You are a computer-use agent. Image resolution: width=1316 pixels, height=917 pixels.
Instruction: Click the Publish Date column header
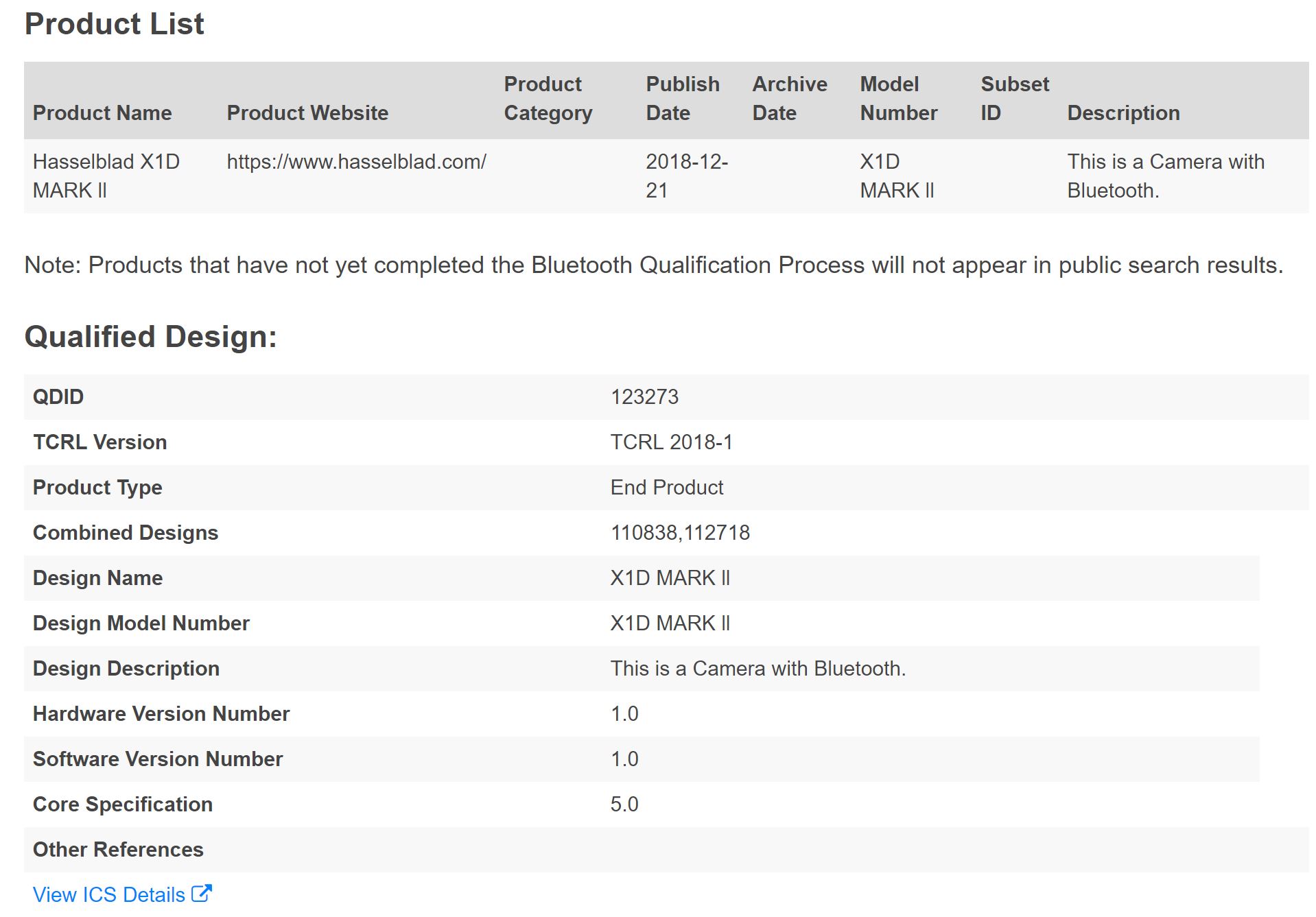[x=682, y=98]
